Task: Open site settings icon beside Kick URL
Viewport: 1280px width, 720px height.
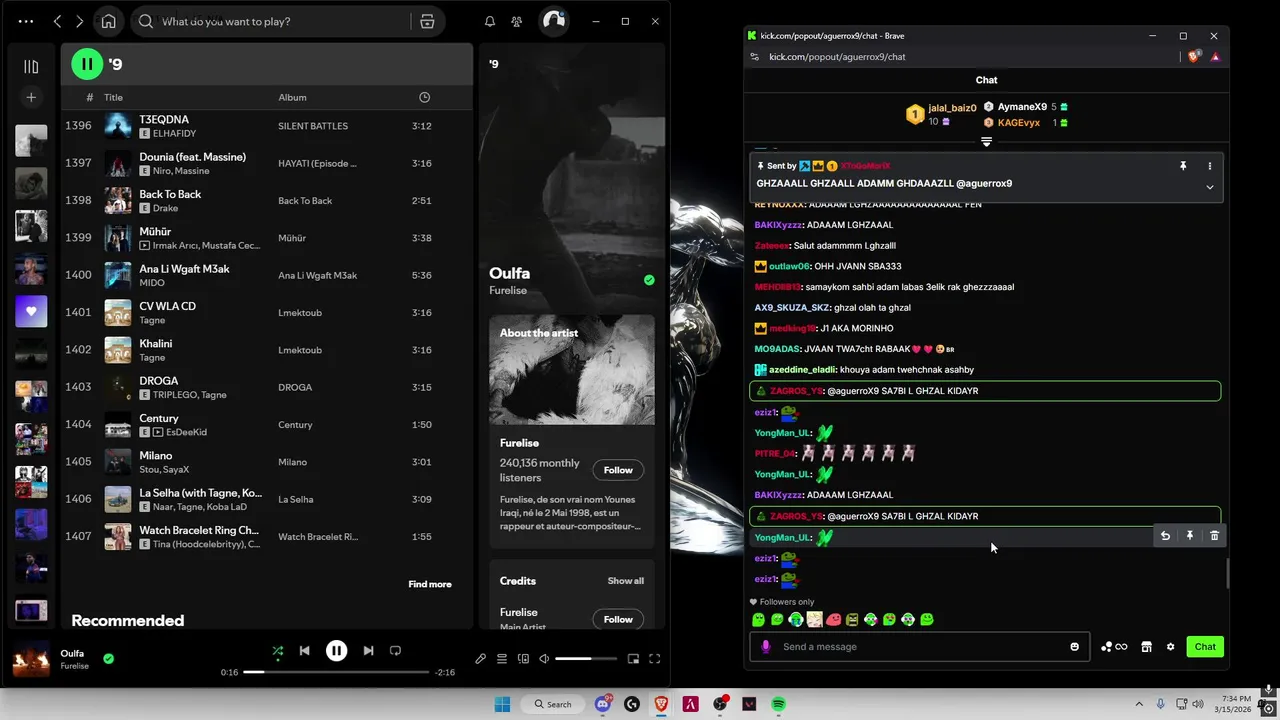Action: [x=754, y=57]
